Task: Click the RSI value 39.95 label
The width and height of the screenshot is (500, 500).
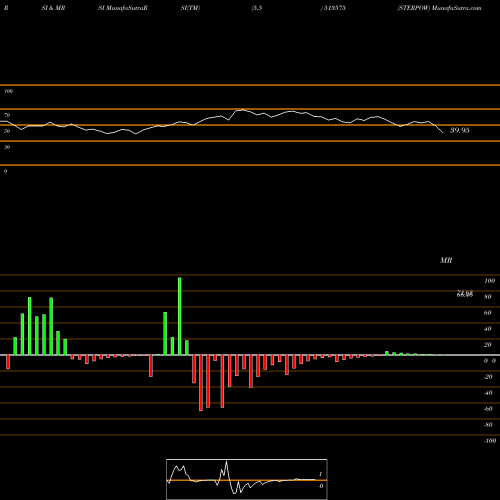Action: (x=460, y=130)
